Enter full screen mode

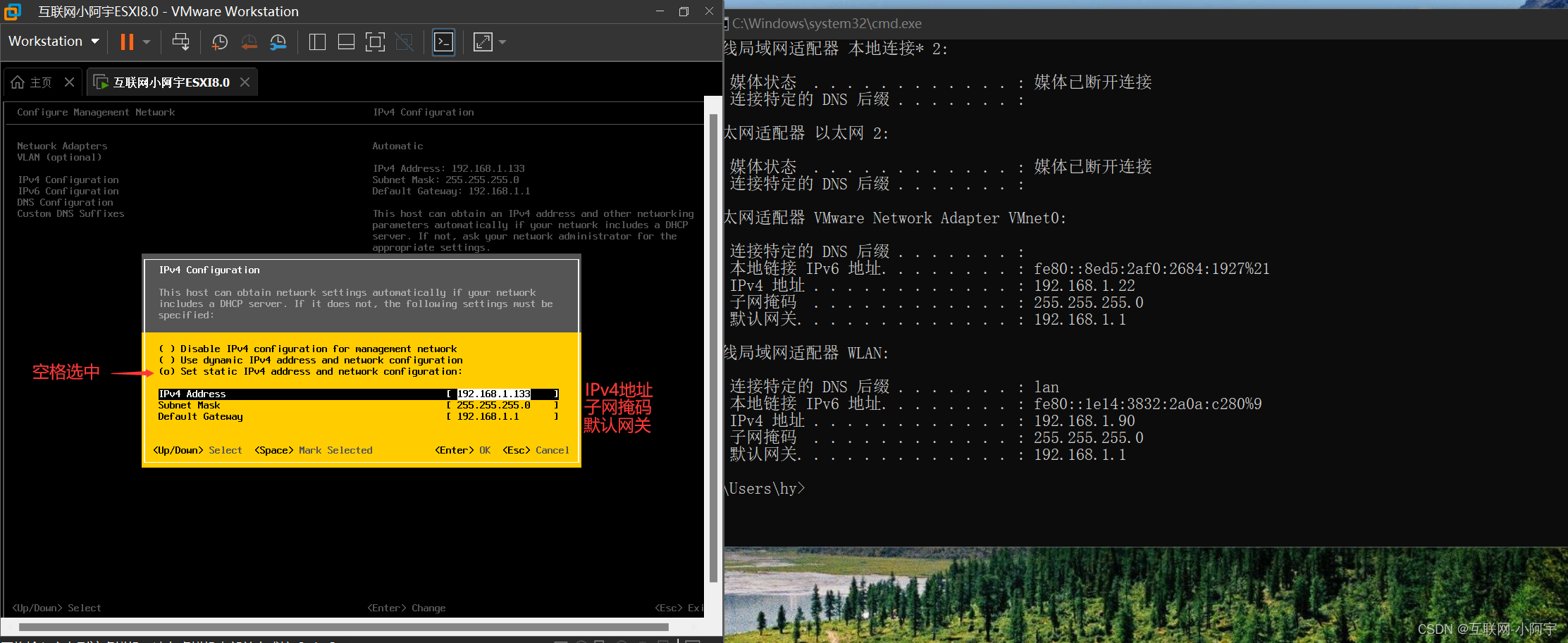click(375, 42)
